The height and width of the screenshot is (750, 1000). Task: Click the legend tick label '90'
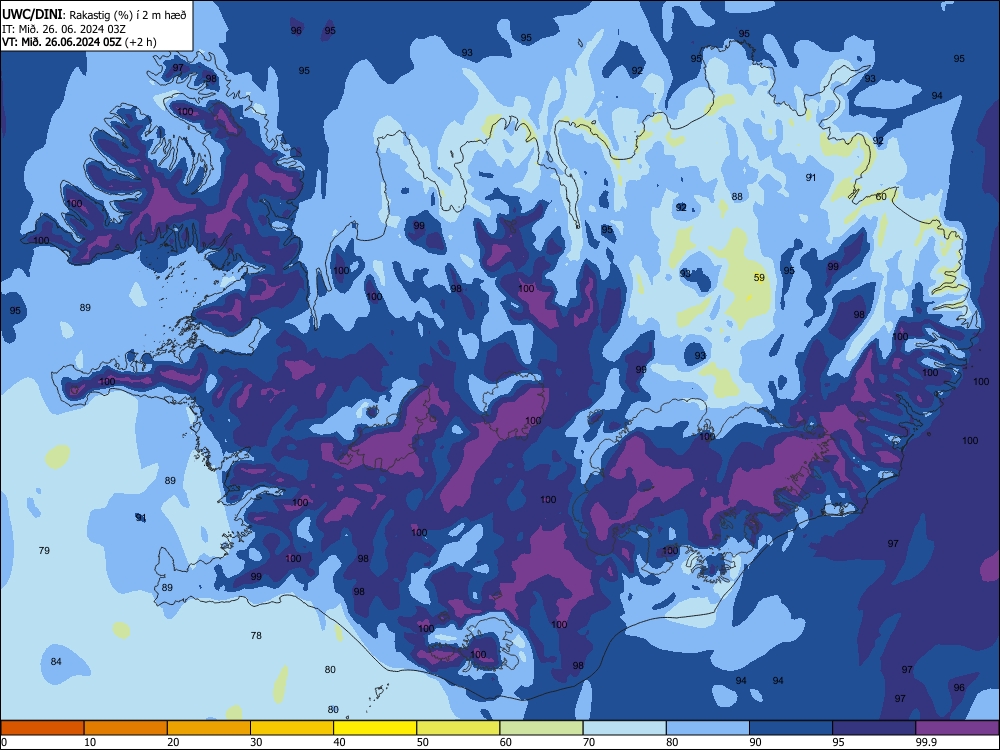756,742
